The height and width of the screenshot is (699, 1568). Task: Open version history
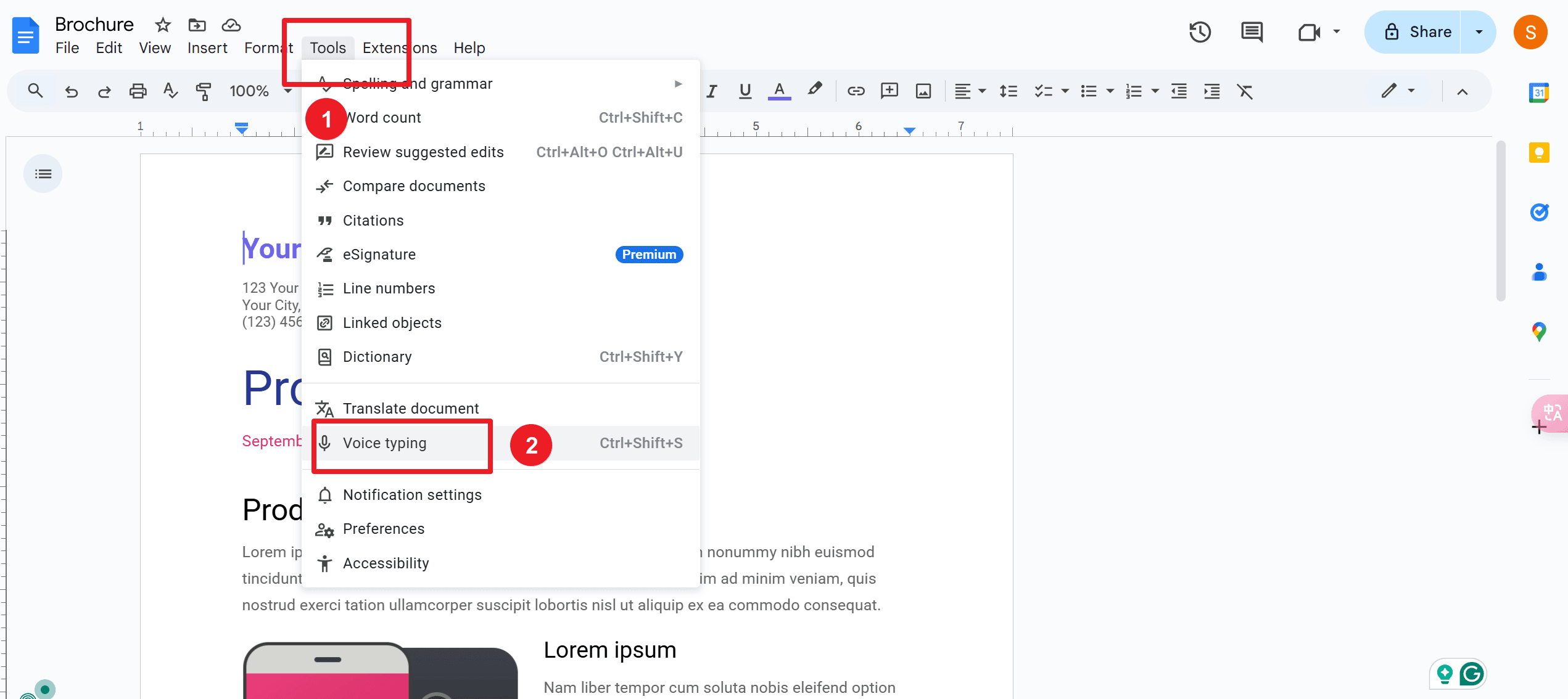click(x=1200, y=31)
